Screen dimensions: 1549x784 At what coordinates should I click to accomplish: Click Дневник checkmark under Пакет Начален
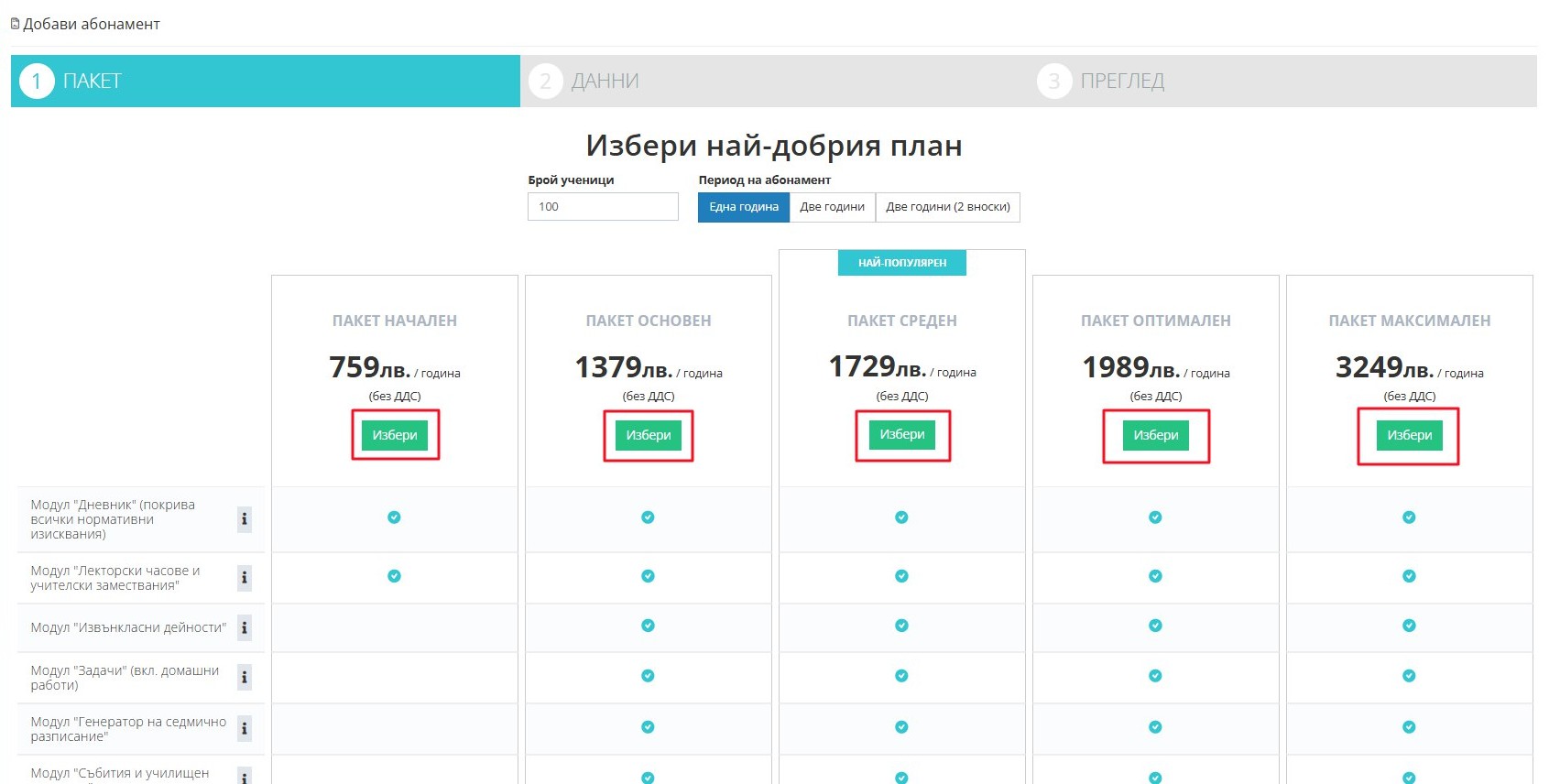394,517
